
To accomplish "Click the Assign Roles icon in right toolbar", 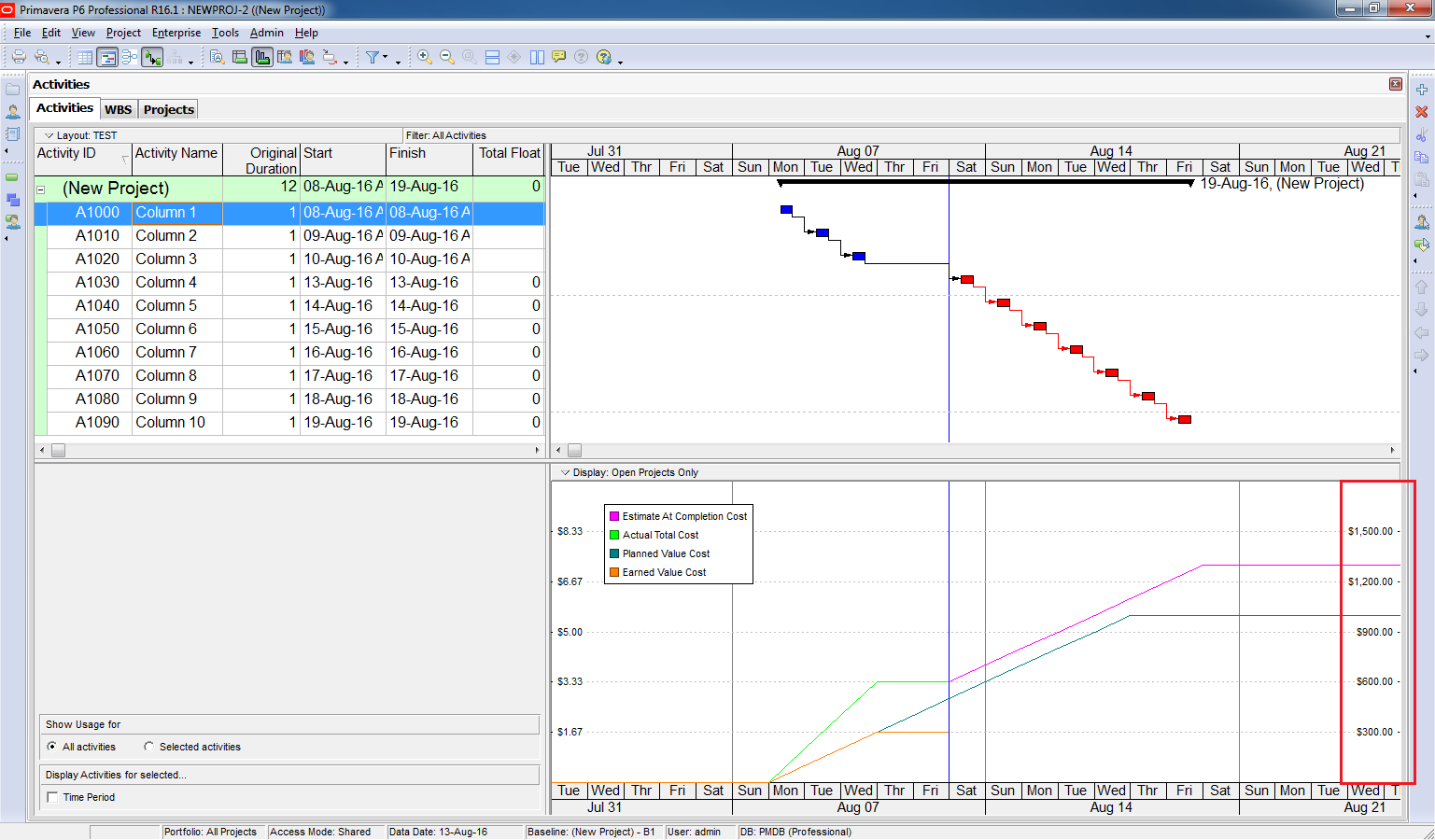I will tap(1422, 245).
